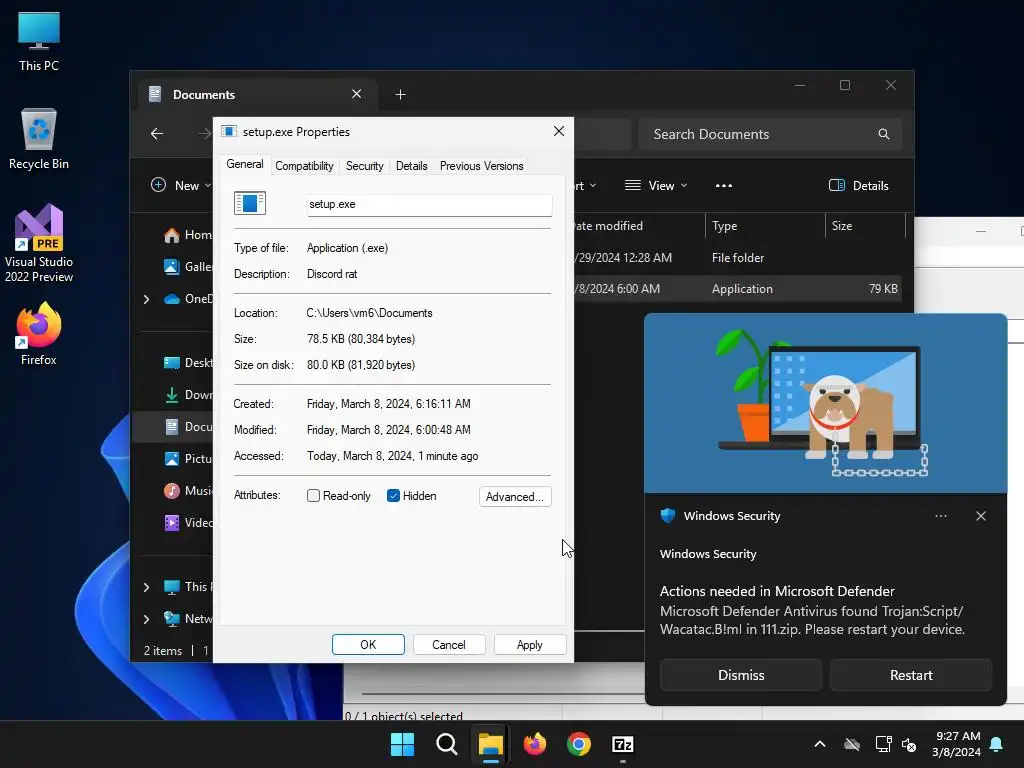Switch to Previous Versions tab
This screenshot has width=1024, height=768.
[481, 166]
